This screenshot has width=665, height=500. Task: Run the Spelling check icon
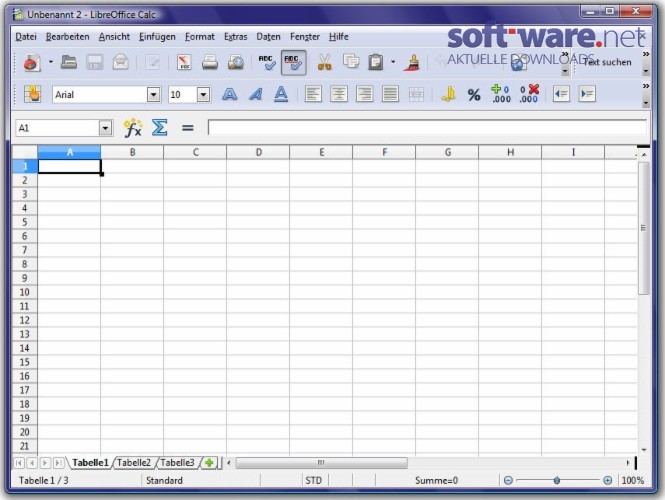point(267,62)
